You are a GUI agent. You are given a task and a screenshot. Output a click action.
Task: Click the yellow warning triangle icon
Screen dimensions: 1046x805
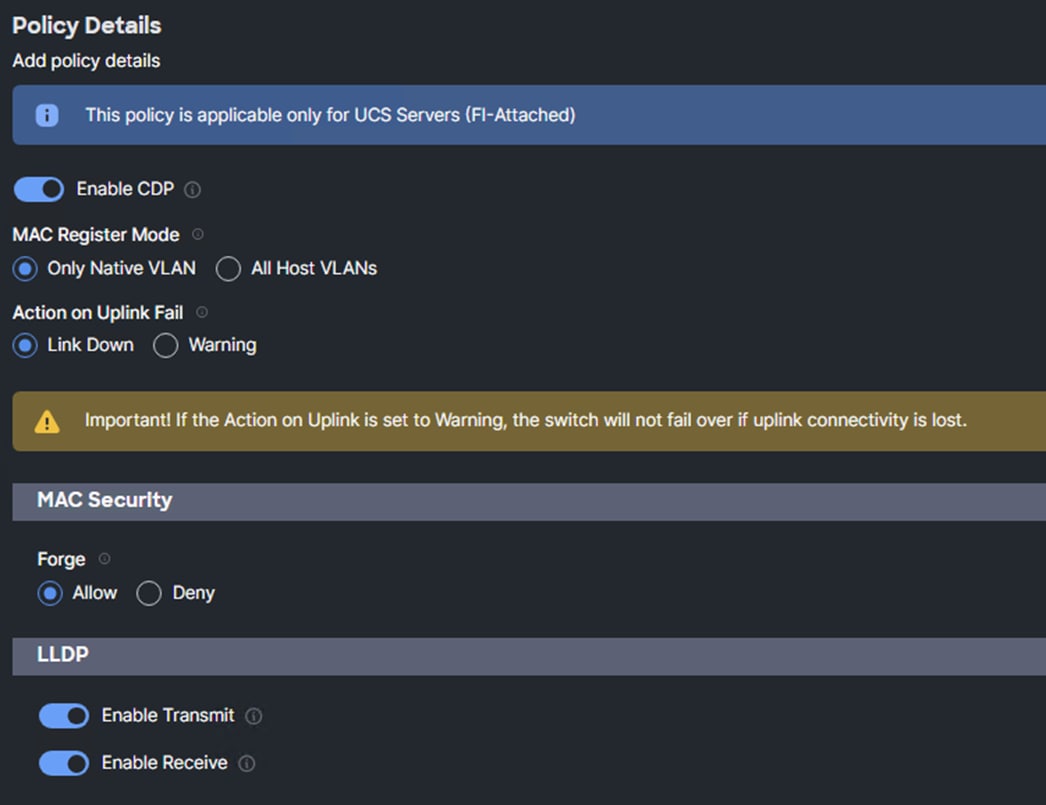click(x=47, y=421)
